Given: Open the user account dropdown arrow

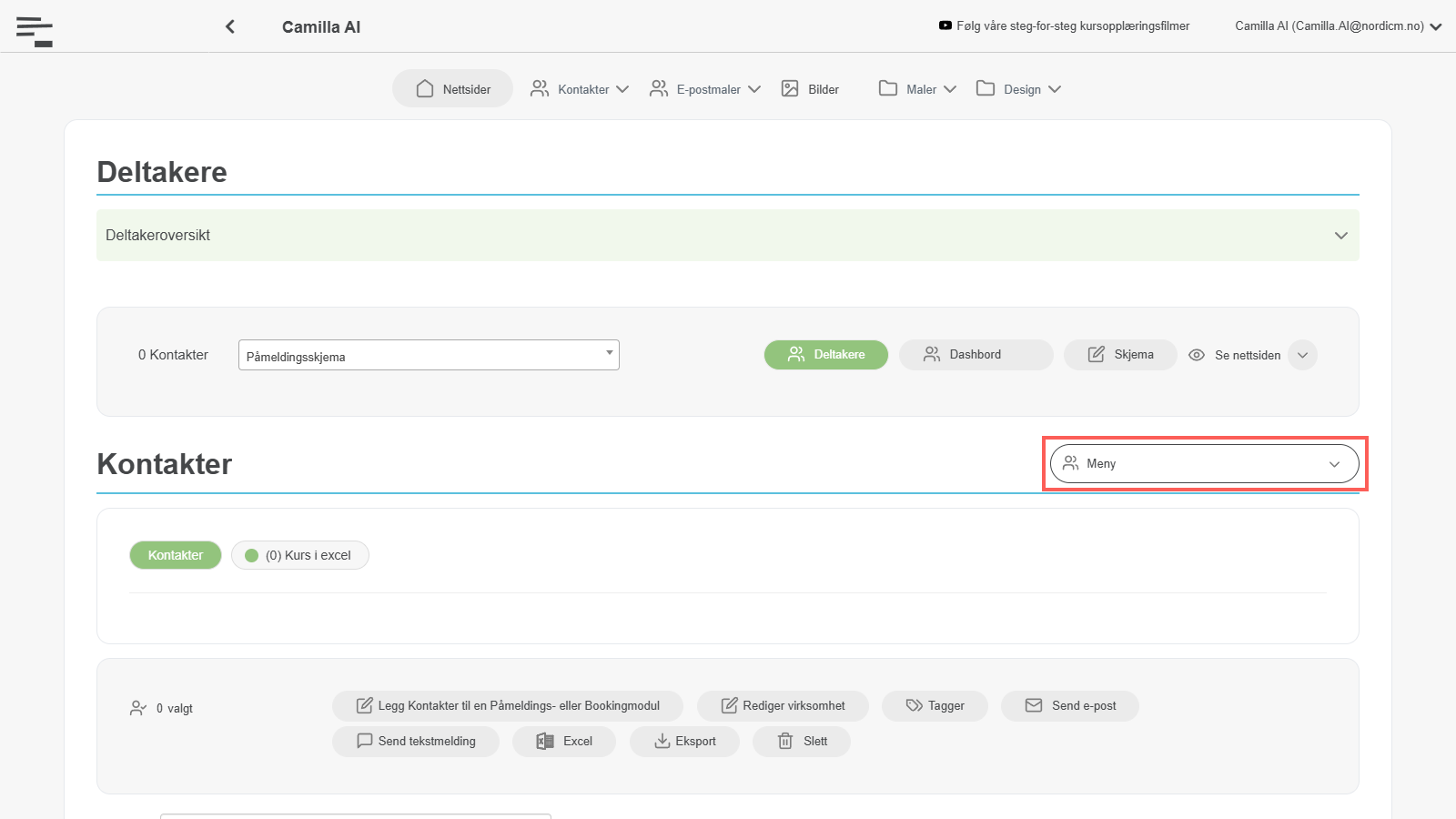Looking at the screenshot, I should 1436,26.
